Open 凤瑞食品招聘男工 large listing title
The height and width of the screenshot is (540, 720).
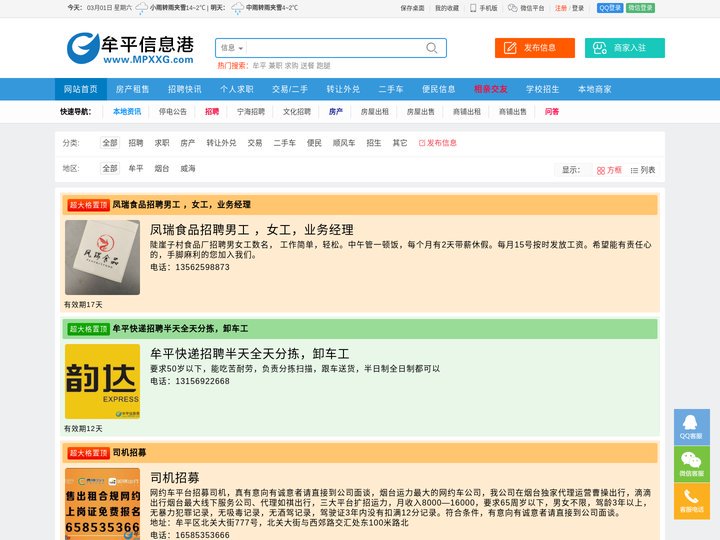[252, 230]
